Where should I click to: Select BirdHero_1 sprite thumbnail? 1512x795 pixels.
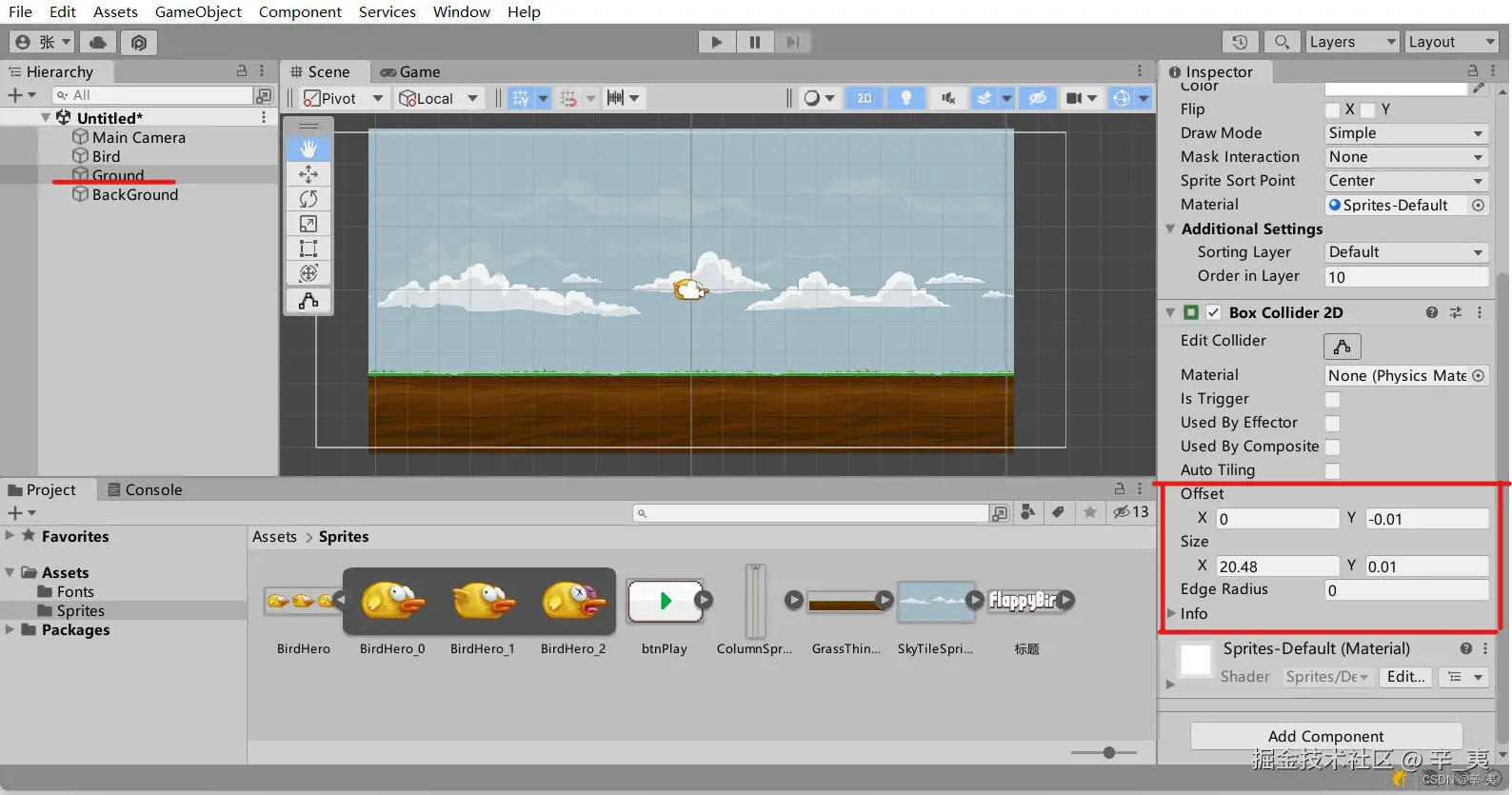tap(483, 602)
